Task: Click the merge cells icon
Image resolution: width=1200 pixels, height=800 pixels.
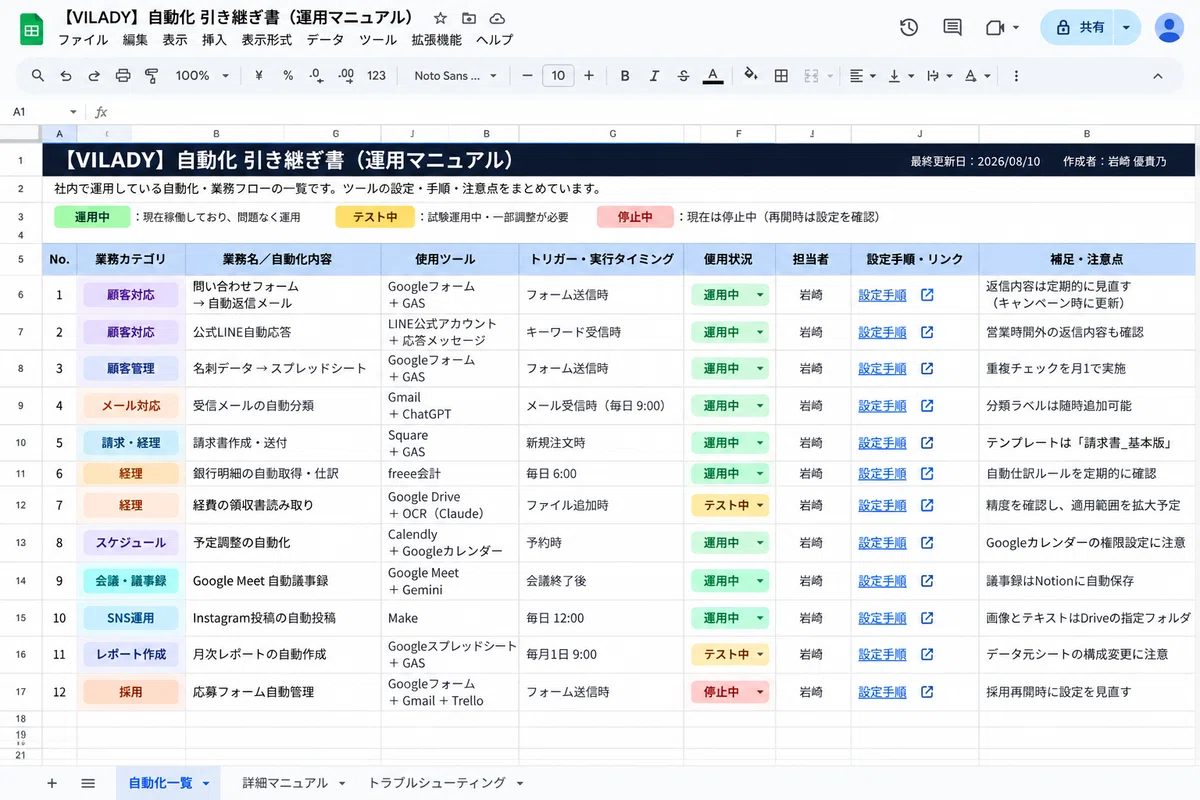Action: [811, 76]
